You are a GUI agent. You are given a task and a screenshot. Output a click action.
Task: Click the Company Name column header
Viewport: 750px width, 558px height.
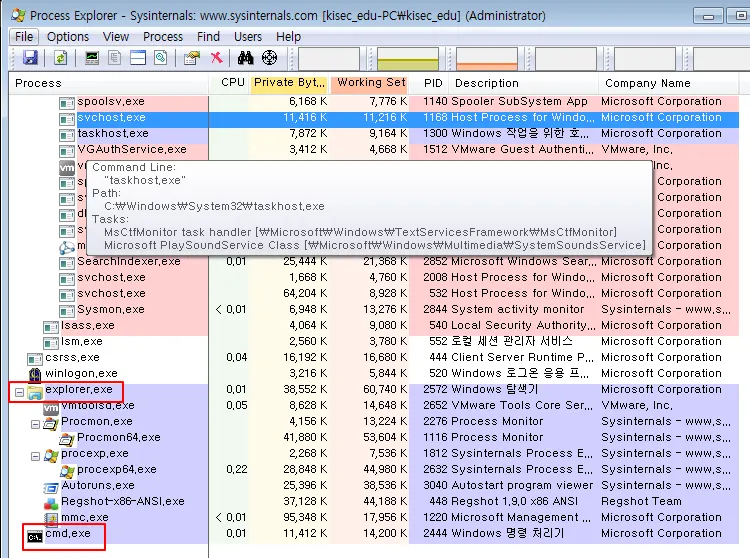point(648,83)
